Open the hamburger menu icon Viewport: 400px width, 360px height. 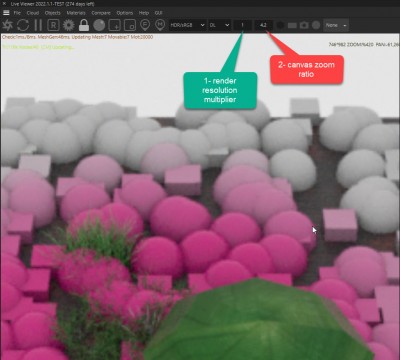[6, 13]
